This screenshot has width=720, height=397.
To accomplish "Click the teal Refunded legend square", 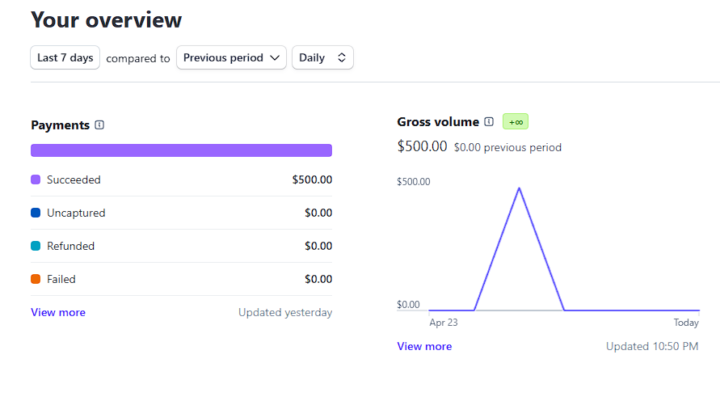I will [x=35, y=246].
